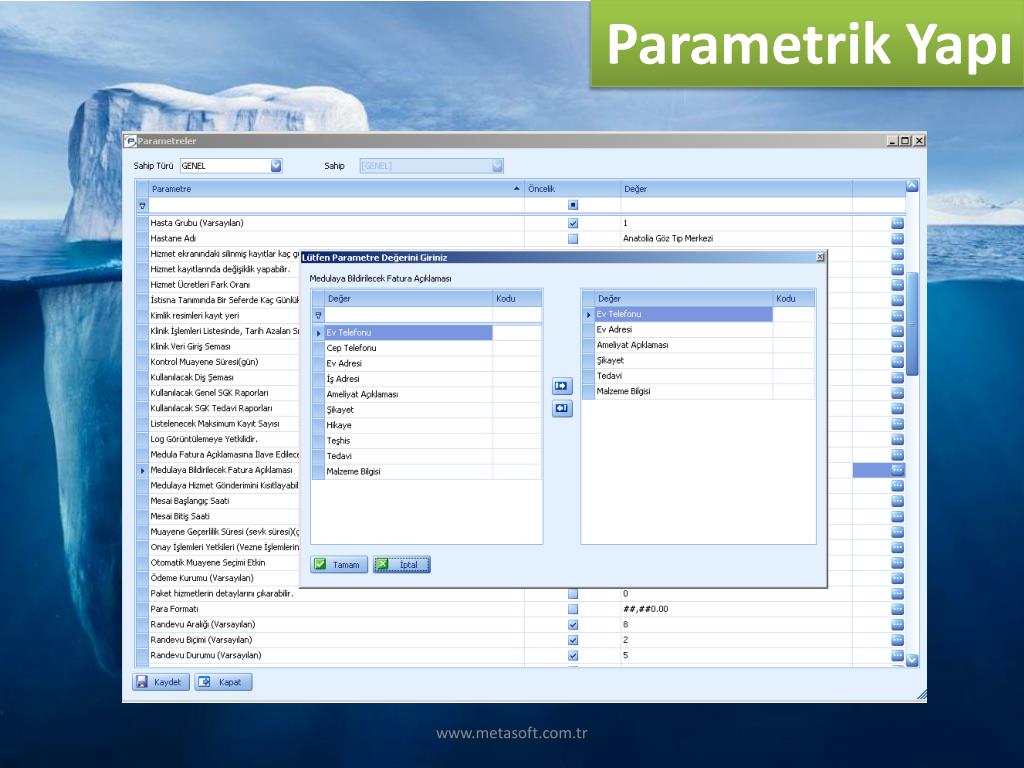Open ellipsis button for Randevu Aralığı (Varsayılan) row
The image size is (1024, 768).
click(x=897, y=624)
